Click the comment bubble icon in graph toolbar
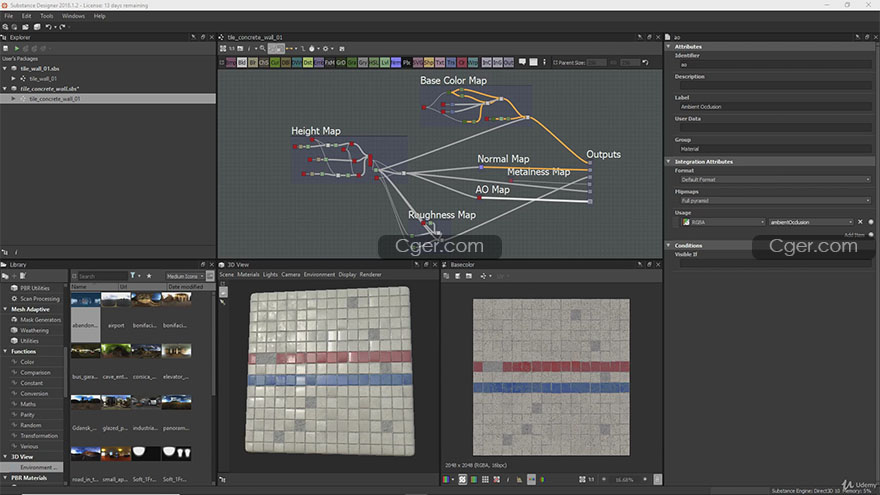The image size is (880, 495). tap(522, 62)
